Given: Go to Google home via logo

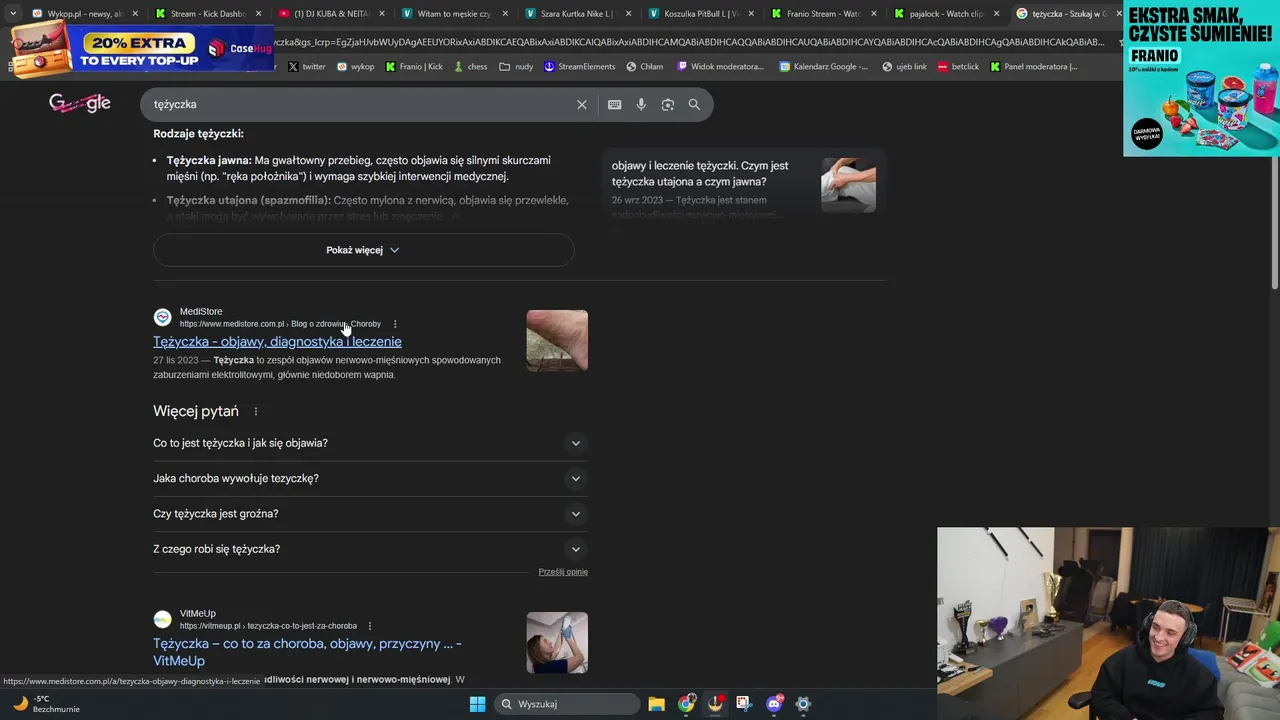Looking at the screenshot, I should pos(80,103).
